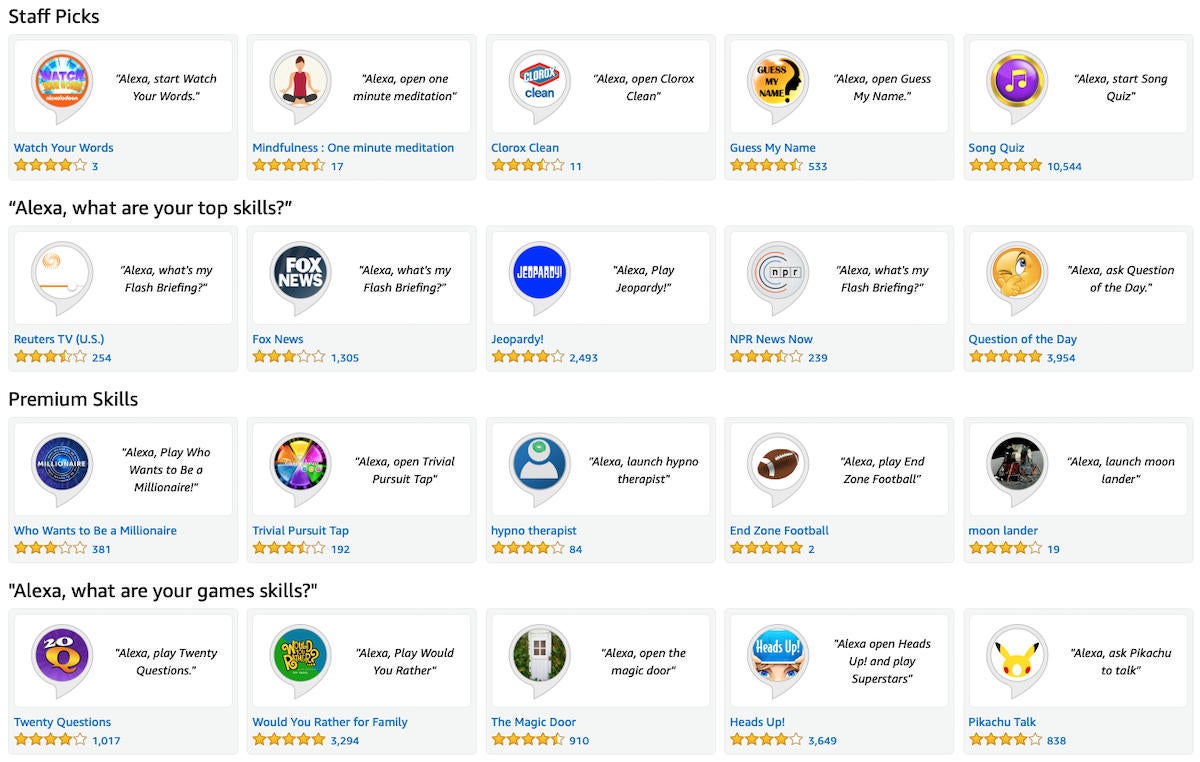
Task: Select the hypno therapist skill icon
Action: point(539,468)
